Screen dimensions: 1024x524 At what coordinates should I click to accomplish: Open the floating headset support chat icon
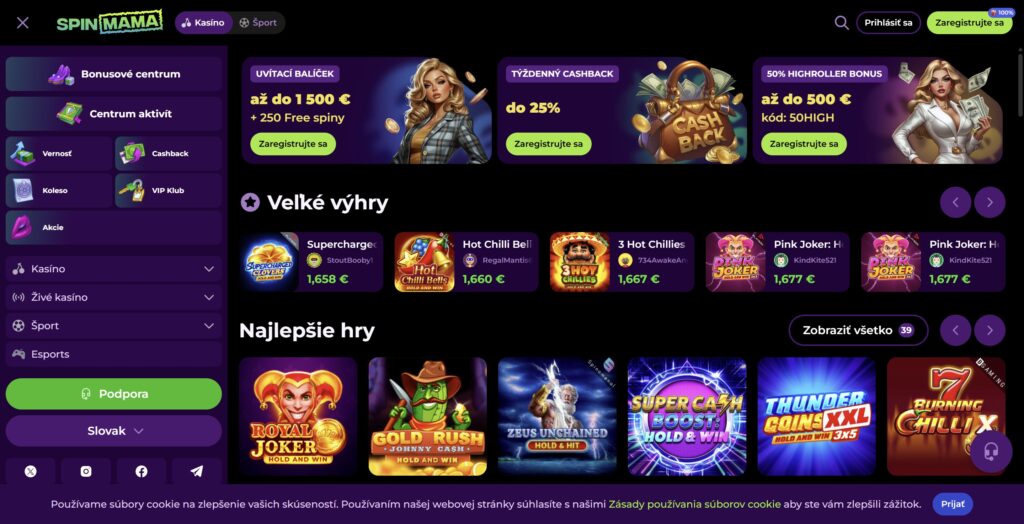point(991,451)
